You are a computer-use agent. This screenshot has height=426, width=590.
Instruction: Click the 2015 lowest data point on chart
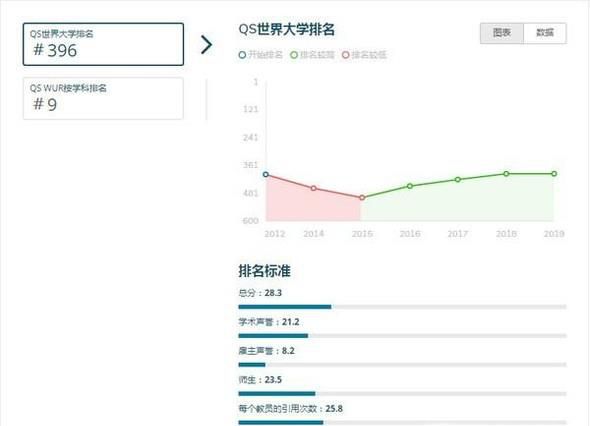362,198
